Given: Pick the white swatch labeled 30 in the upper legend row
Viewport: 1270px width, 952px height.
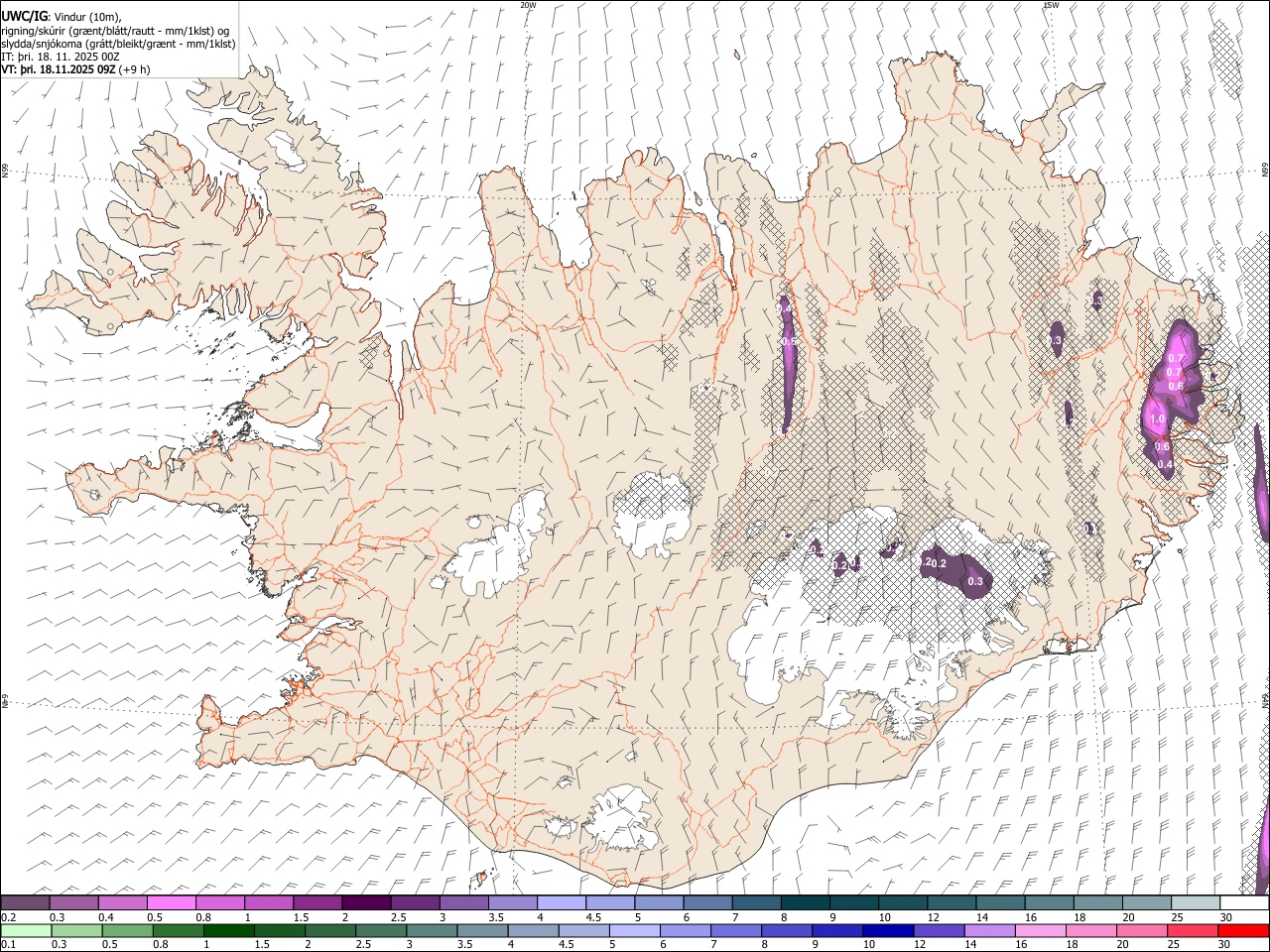Looking at the screenshot, I should pos(1243,902).
